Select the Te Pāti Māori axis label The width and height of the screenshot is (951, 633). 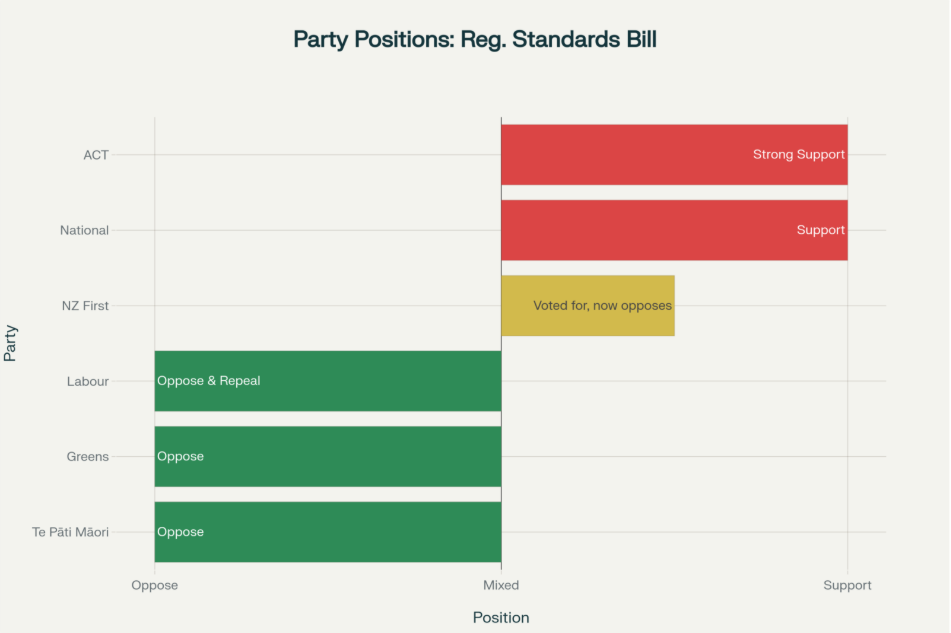(71, 532)
